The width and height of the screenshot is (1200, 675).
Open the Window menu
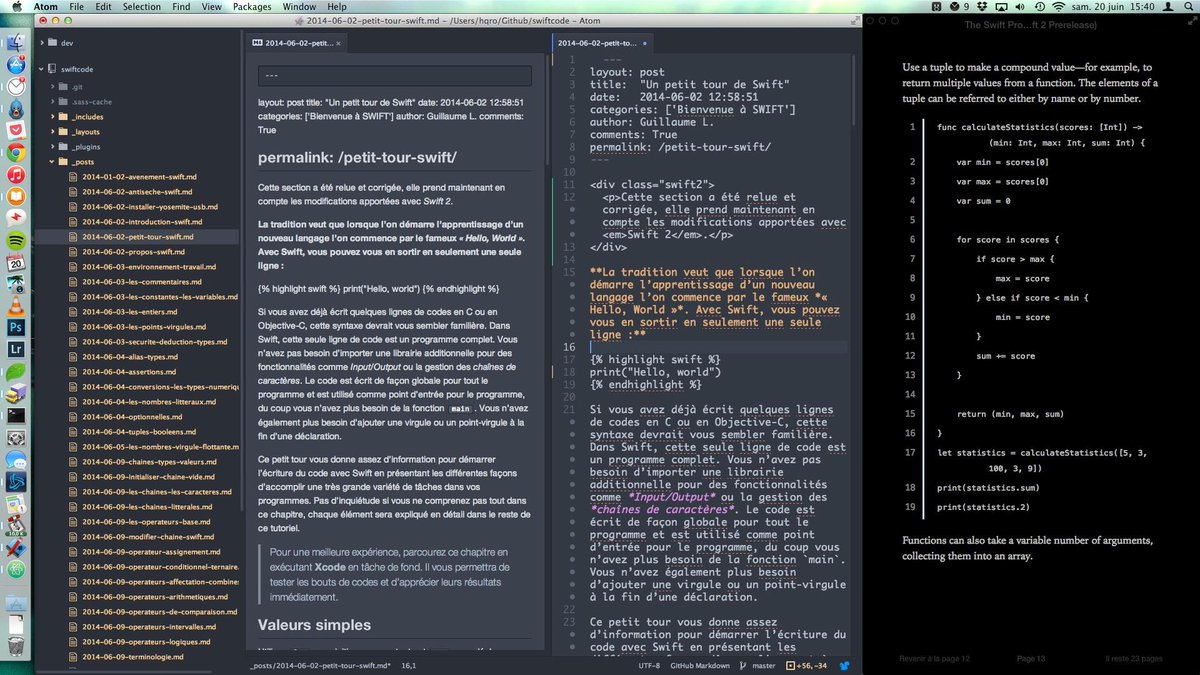[299, 7]
